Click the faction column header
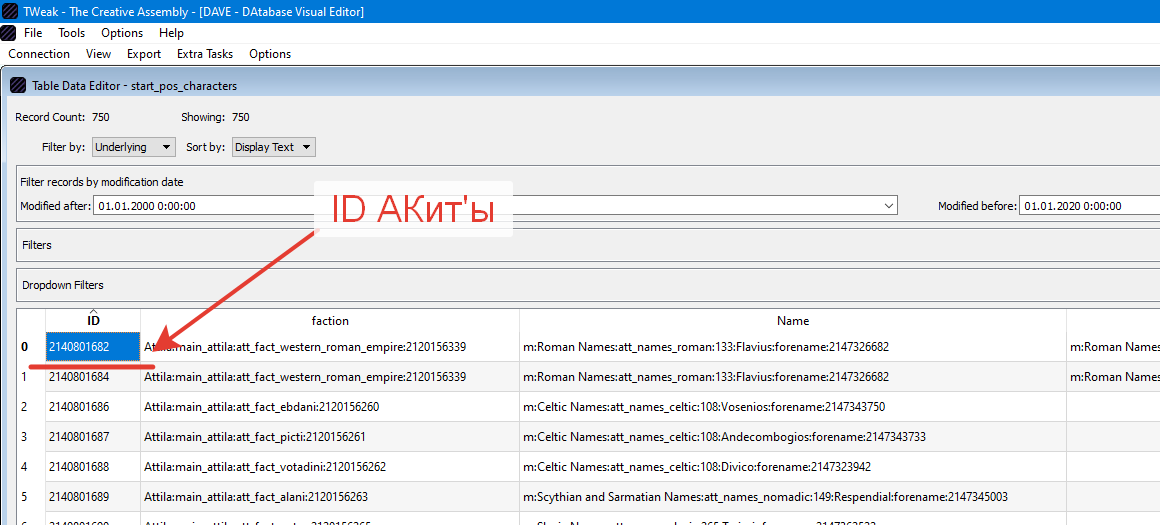Image resolution: width=1160 pixels, height=525 pixels. tap(330, 321)
